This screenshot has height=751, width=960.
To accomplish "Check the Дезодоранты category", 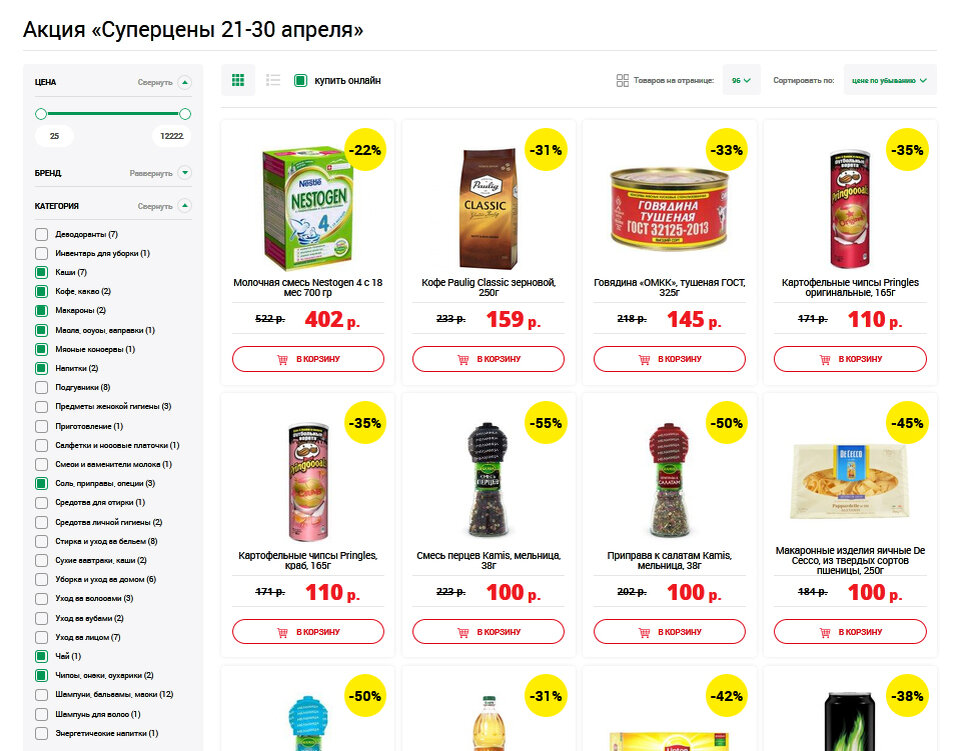I will coord(41,234).
